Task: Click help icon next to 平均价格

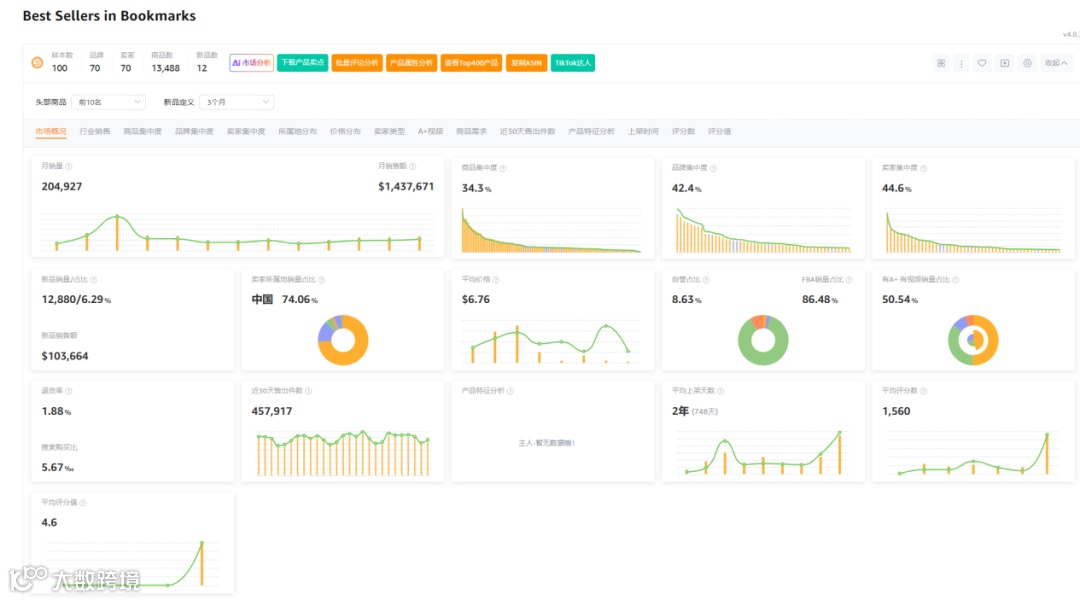Action: pyautogui.click(x=496, y=280)
